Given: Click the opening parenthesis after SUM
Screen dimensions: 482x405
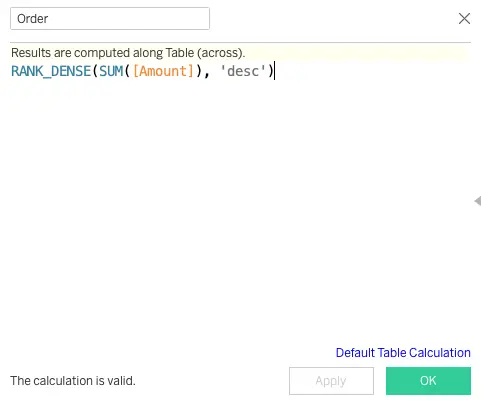Looking at the screenshot, I should pyautogui.click(x=127, y=71).
